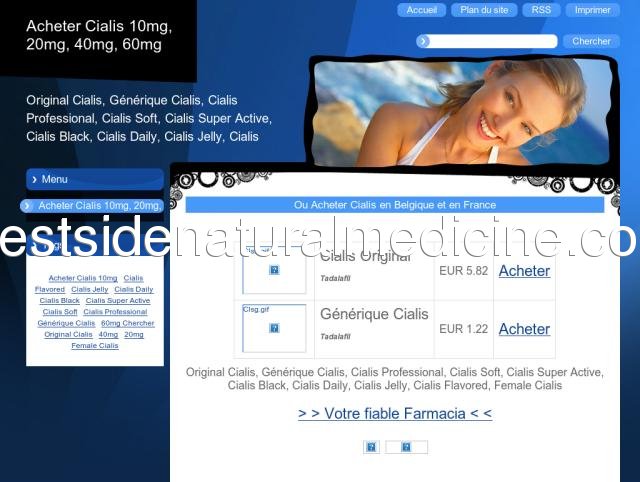Open tag link Cialis Soft

pos(60,312)
